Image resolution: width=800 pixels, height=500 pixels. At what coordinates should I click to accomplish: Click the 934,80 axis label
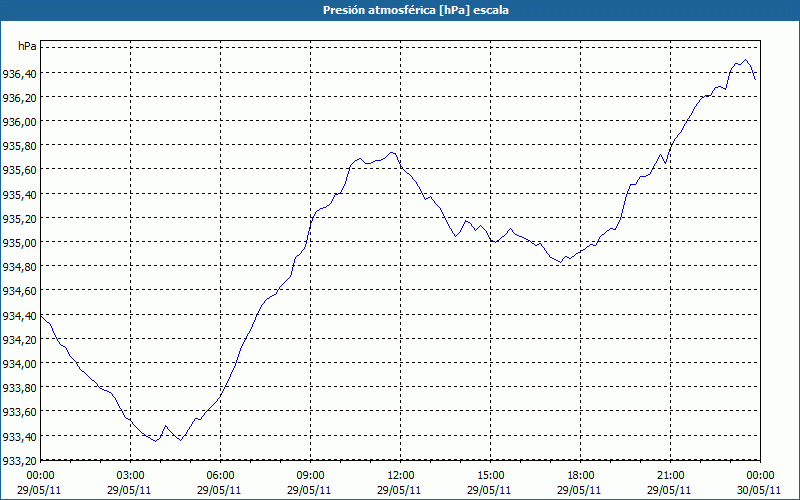(x=19, y=268)
